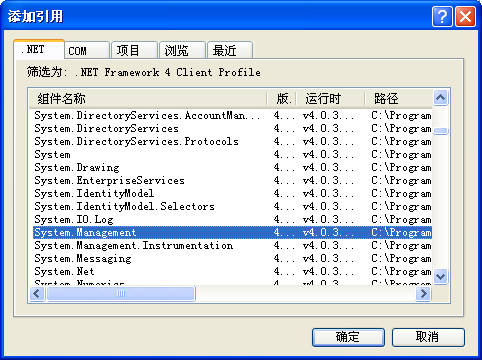Screen dimensions: 482x360
Task: Select System.DirectoryServices.Protocols row
Action: tap(232, 141)
